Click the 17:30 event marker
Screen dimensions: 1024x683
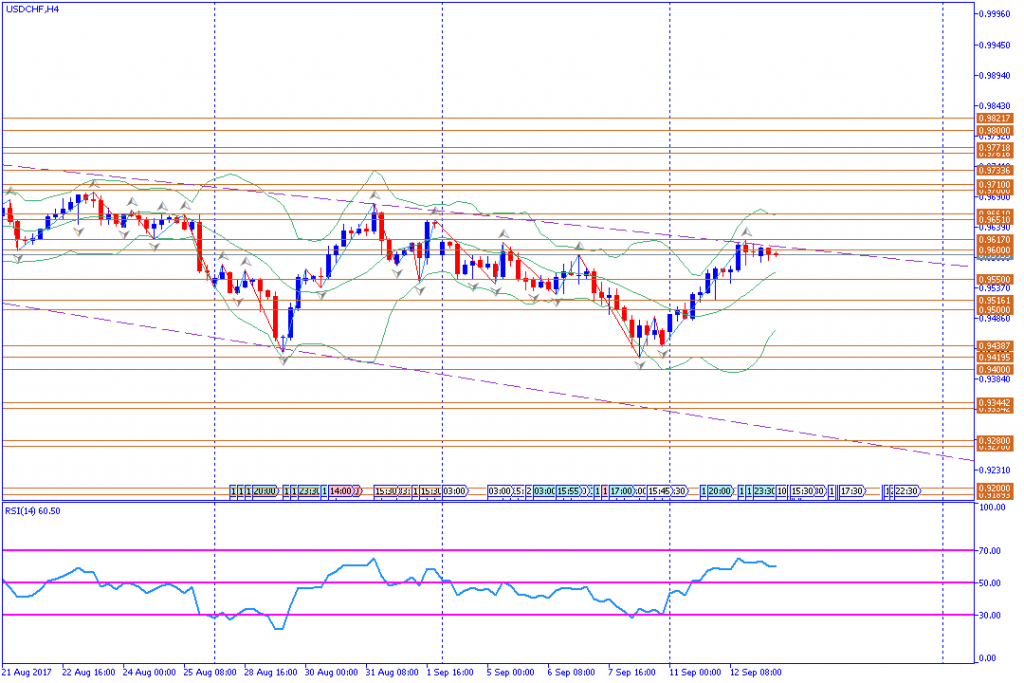point(851,491)
